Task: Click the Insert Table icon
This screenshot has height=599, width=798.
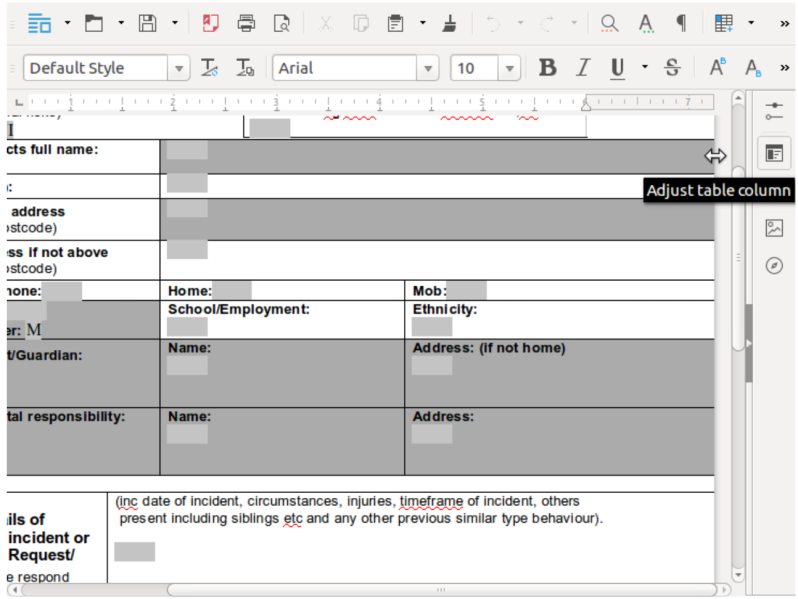Action: point(724,23)
